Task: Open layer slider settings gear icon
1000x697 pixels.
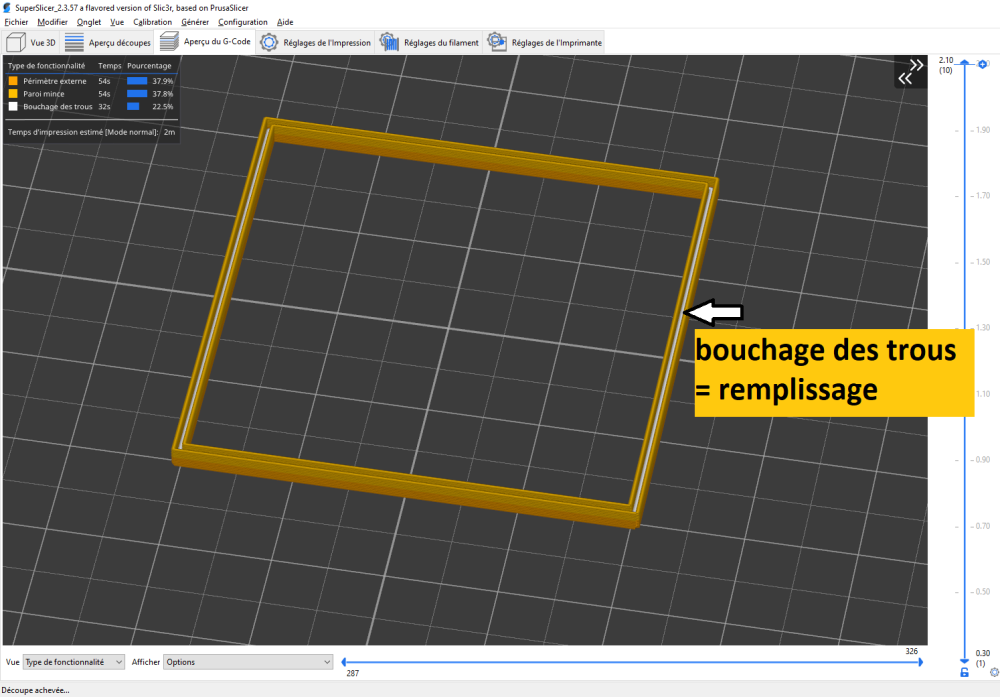Action: tap(994, 672)
